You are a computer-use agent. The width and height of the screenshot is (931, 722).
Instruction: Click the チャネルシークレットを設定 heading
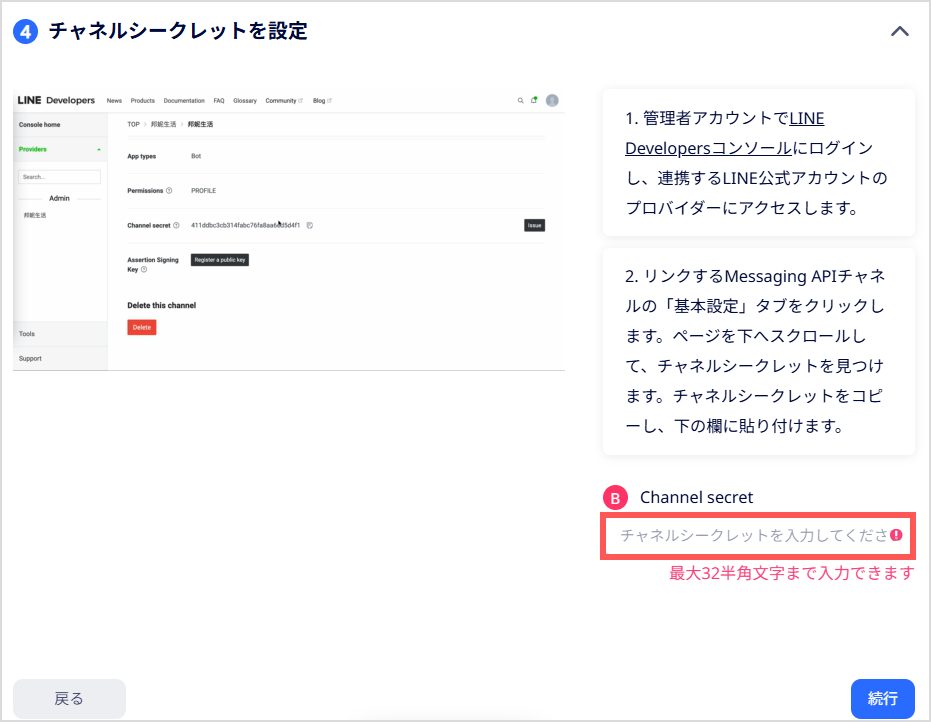178,31
